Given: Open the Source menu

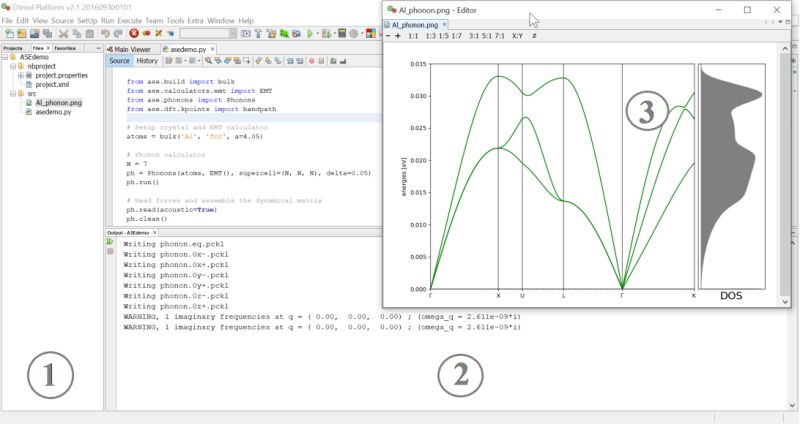Looking at the screenshot, I should click(62, 21).
